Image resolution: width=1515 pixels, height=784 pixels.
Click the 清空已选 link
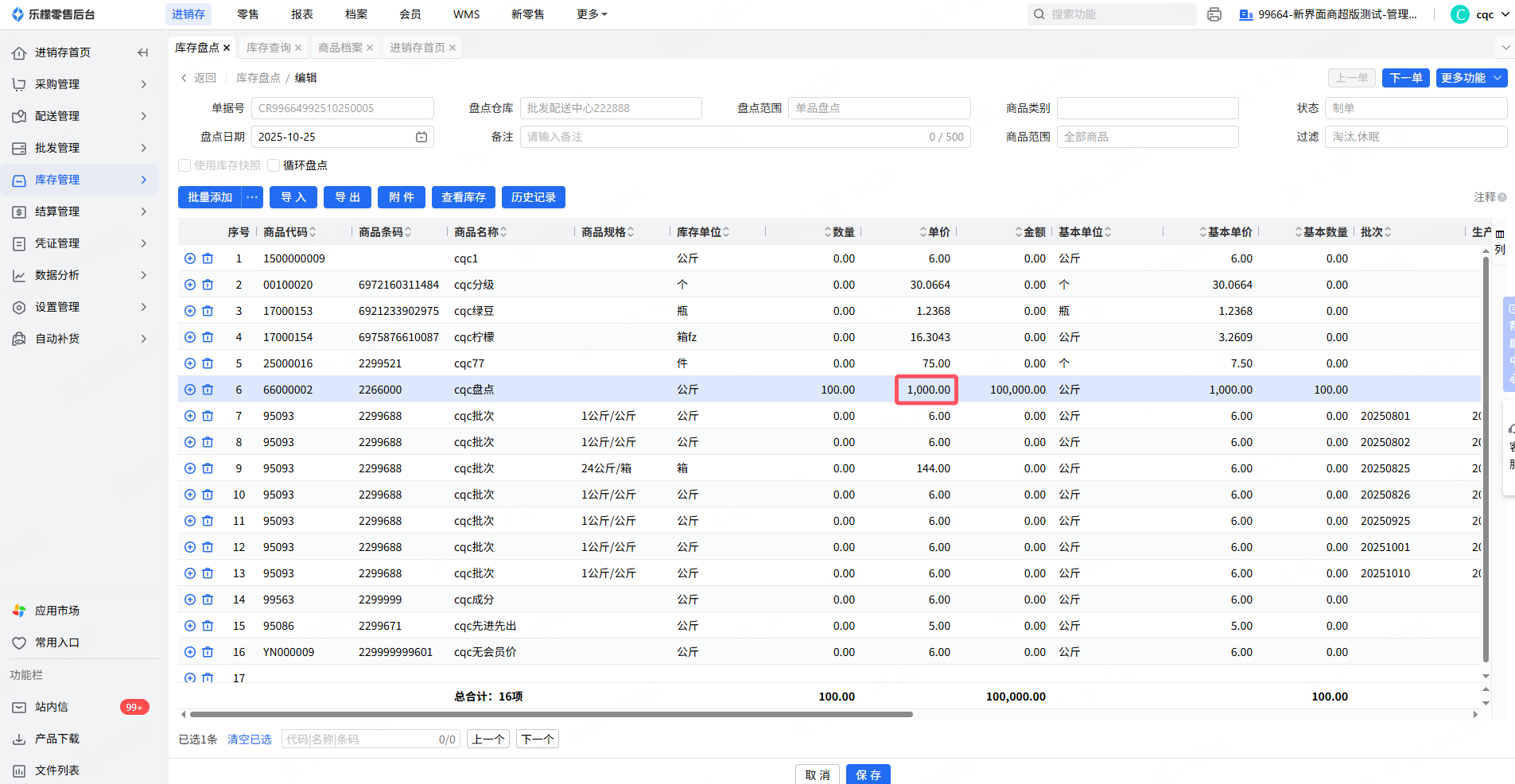coord(250,739)
